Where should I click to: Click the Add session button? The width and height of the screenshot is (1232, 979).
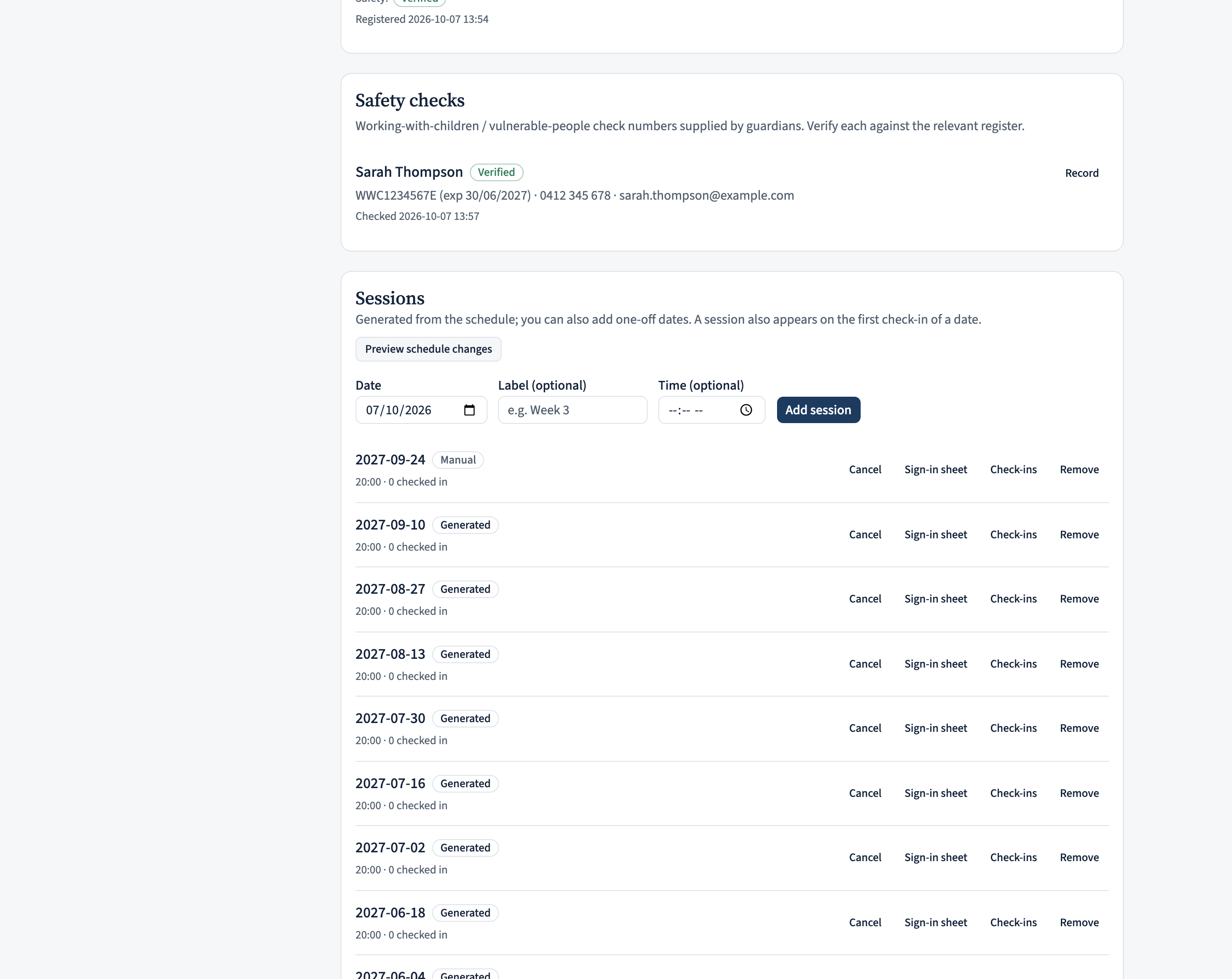point(818,410)
